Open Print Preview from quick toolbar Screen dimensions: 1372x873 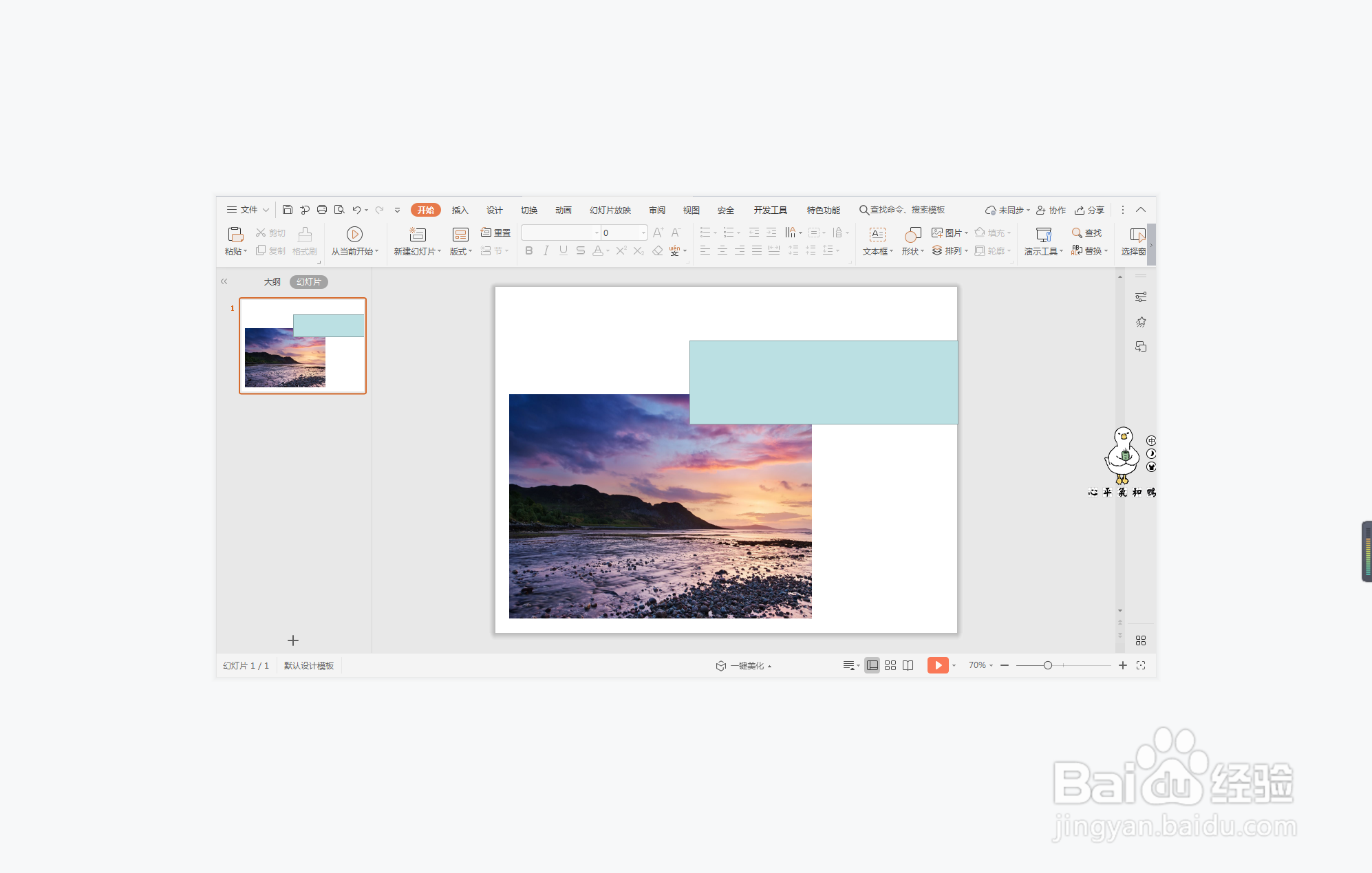339,210
